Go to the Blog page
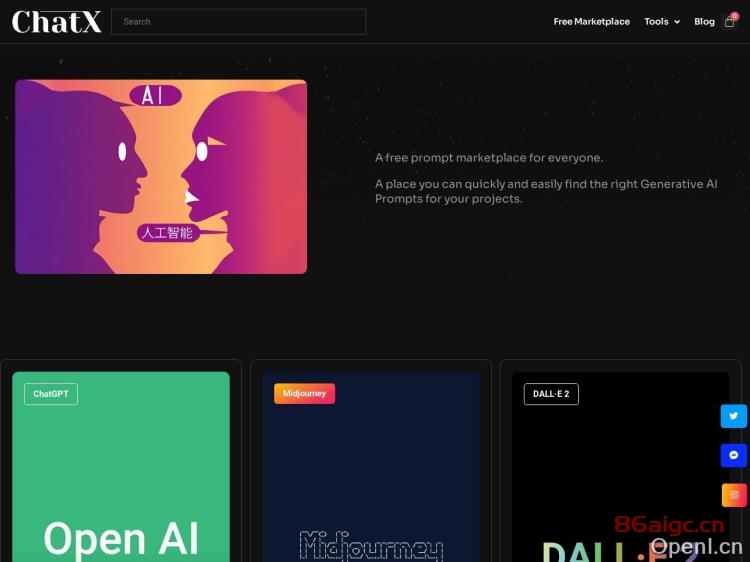This screenshot has height=562, width=750. 704,22
